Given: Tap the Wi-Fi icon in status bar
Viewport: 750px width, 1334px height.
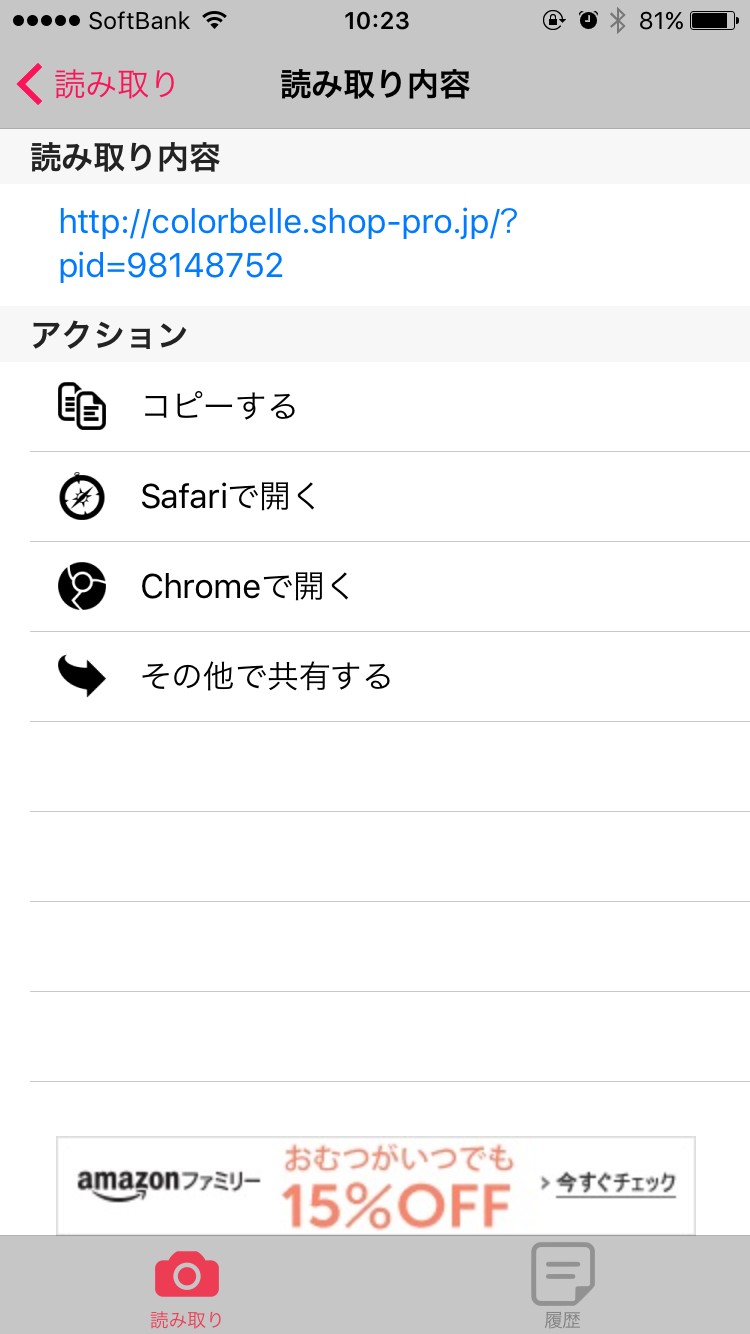Looking at the screenshot, I should (x=214, y=20).
